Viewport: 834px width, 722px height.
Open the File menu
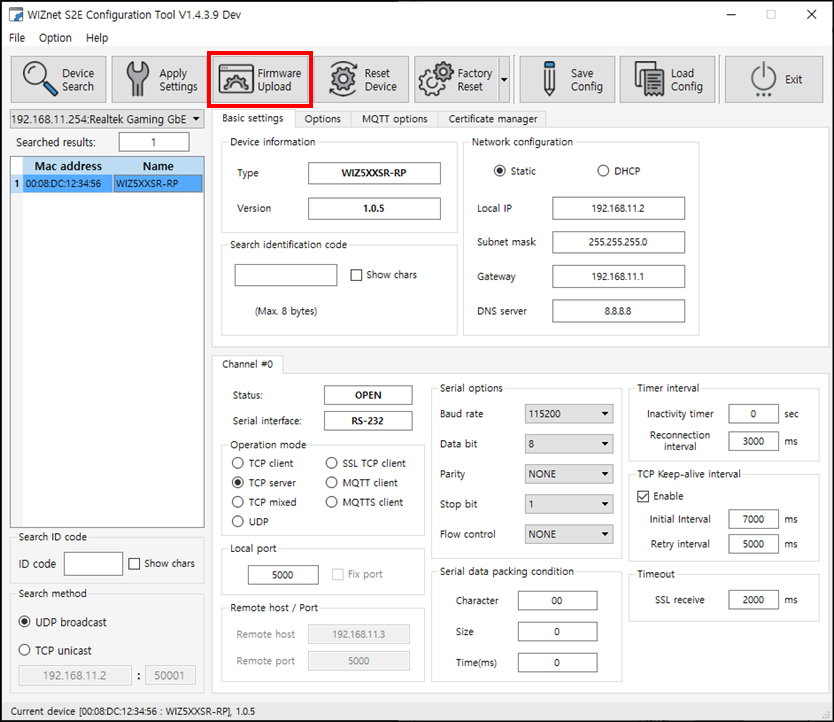coord(17,38)
